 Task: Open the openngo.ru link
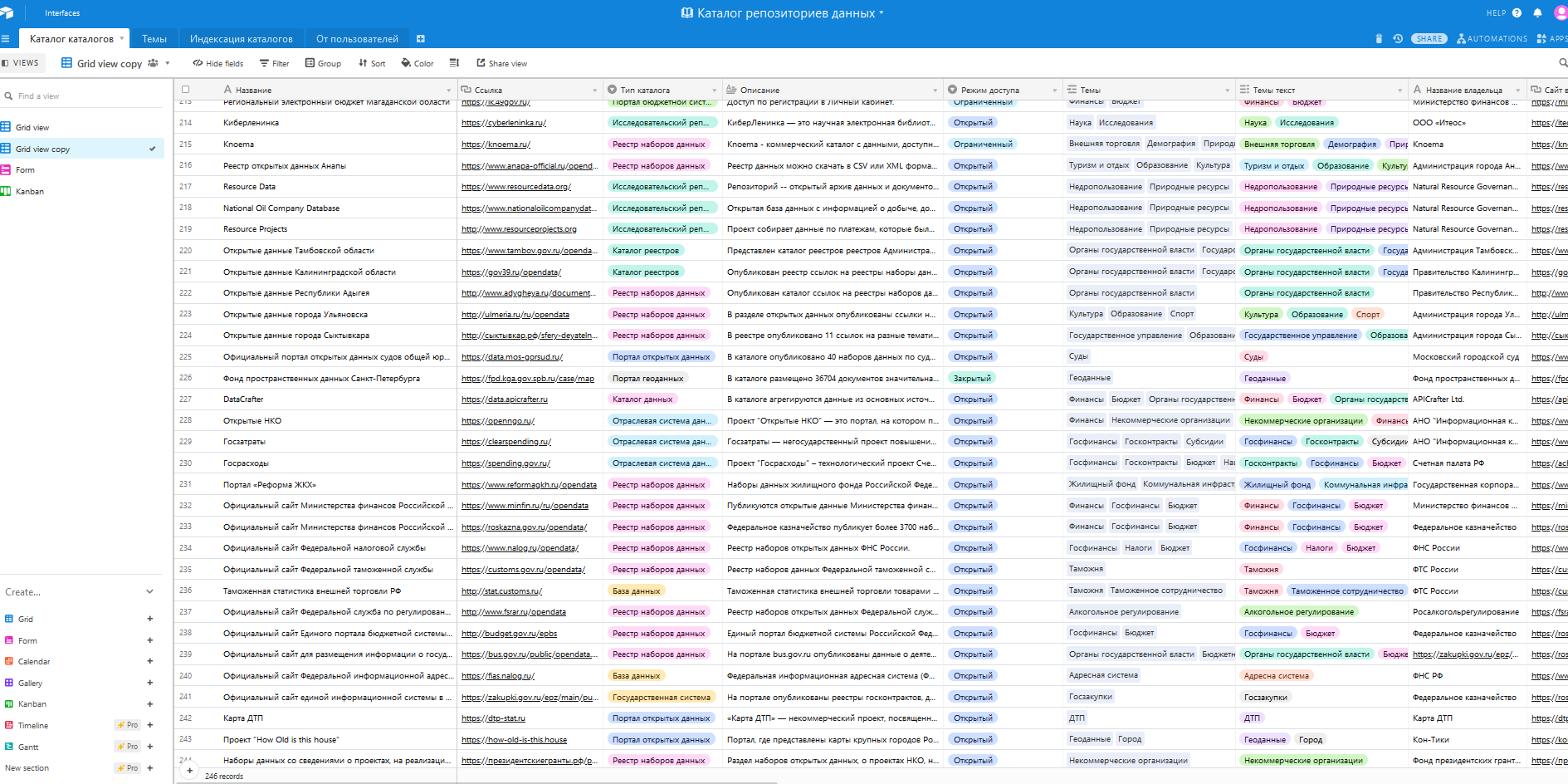[x=498, y=421]
